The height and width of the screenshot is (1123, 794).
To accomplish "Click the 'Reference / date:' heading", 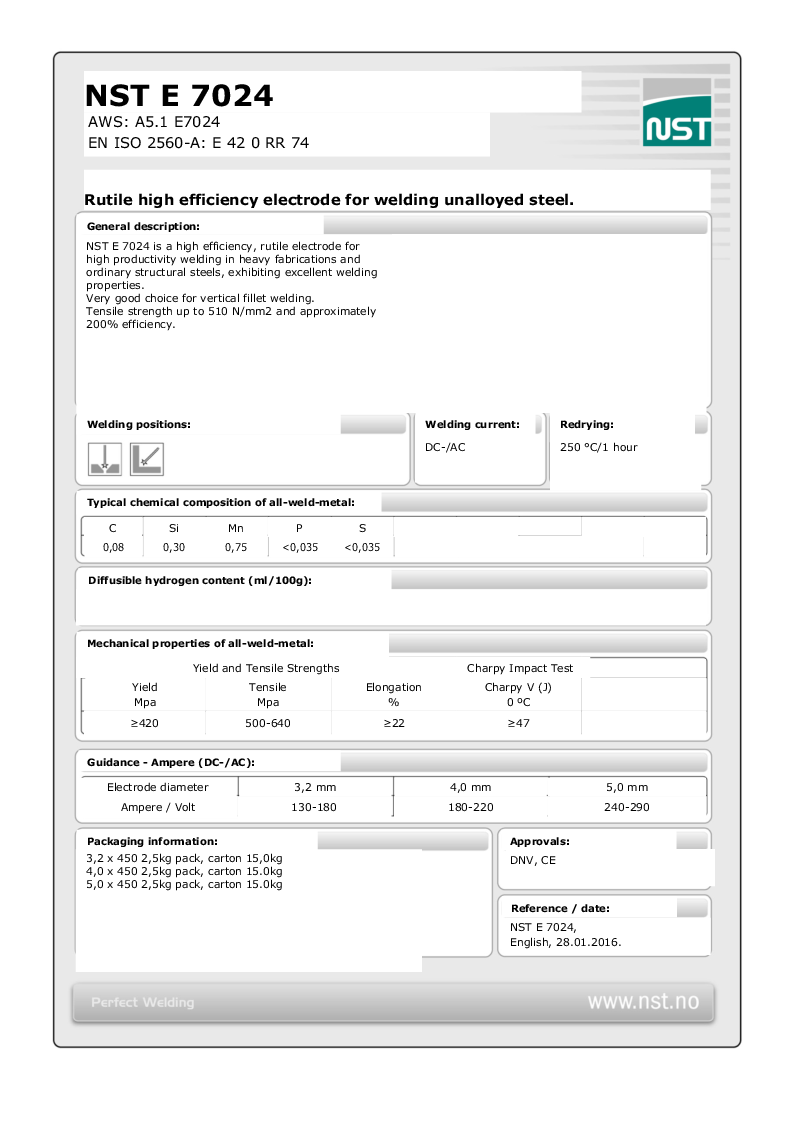I will click(x=561, y=909).
